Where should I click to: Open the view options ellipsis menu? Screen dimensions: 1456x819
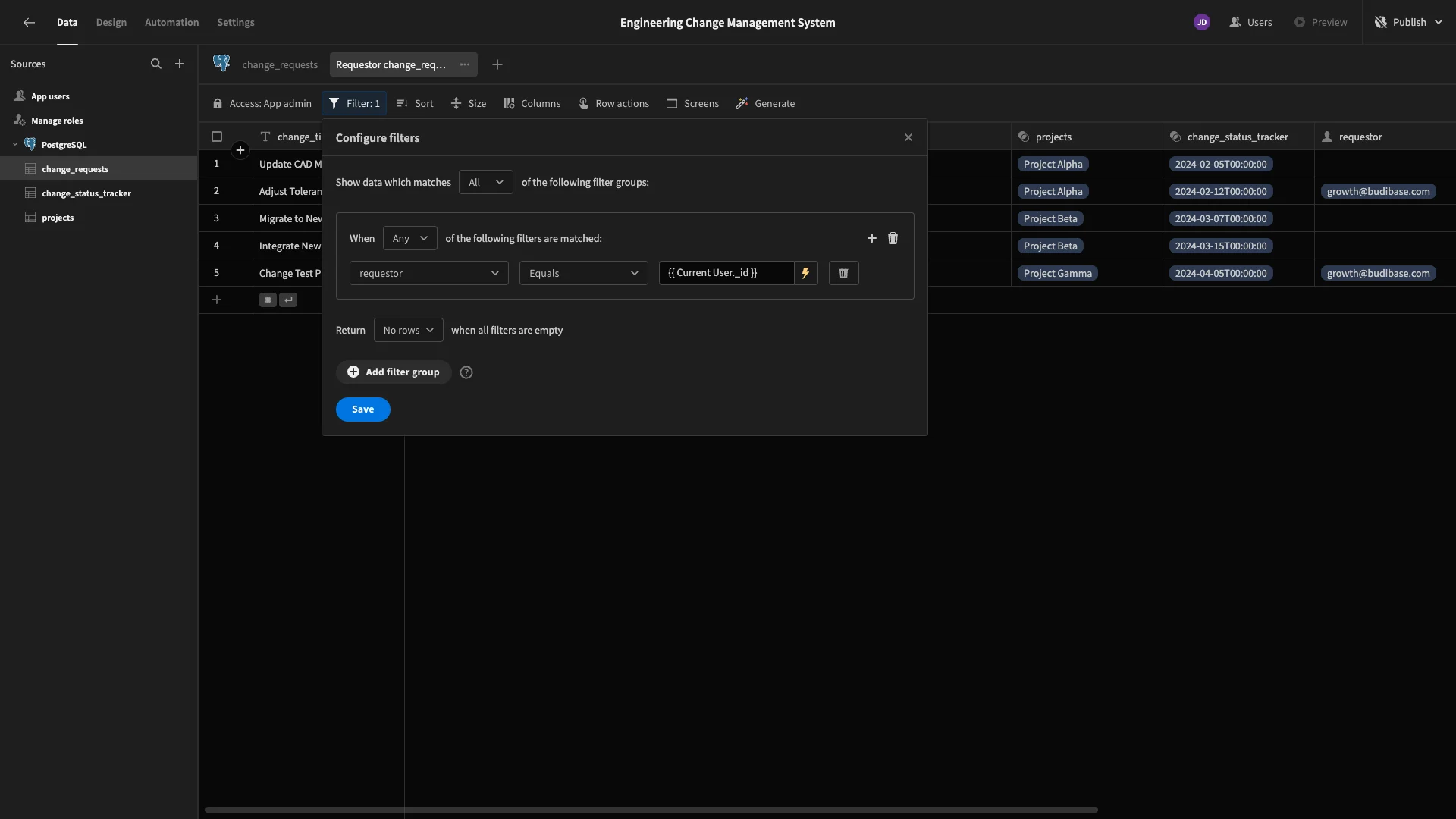pyautogui.click(x=465, y=64)
